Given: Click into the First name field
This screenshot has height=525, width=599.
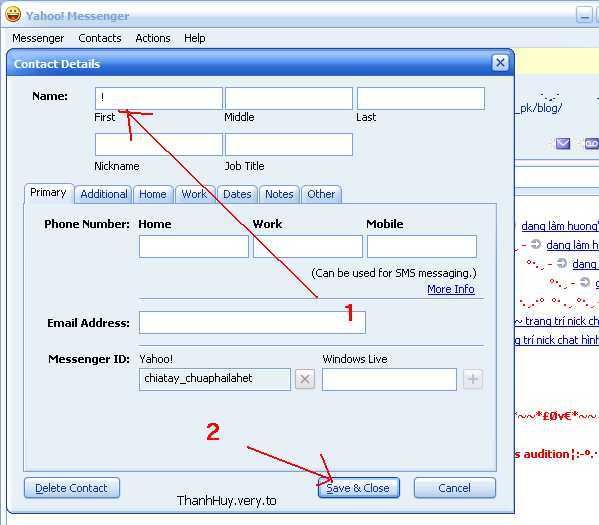Looking at the screenshot, I should click(x=159, y=98).
